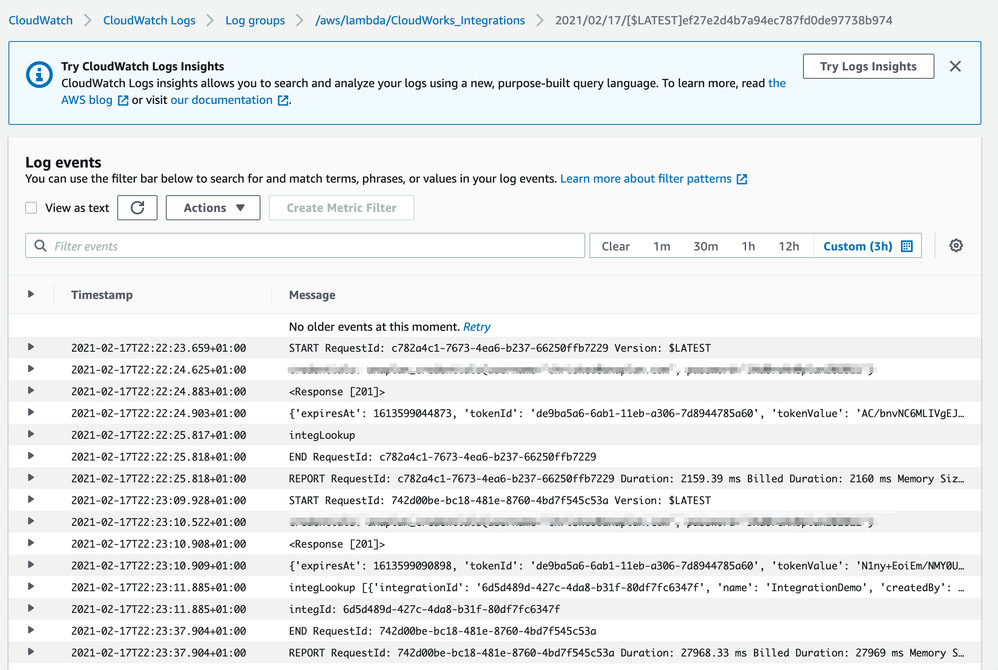Click the Create Metric Filter button
This screenshot has width=998, height=670.
coord(341,208)
